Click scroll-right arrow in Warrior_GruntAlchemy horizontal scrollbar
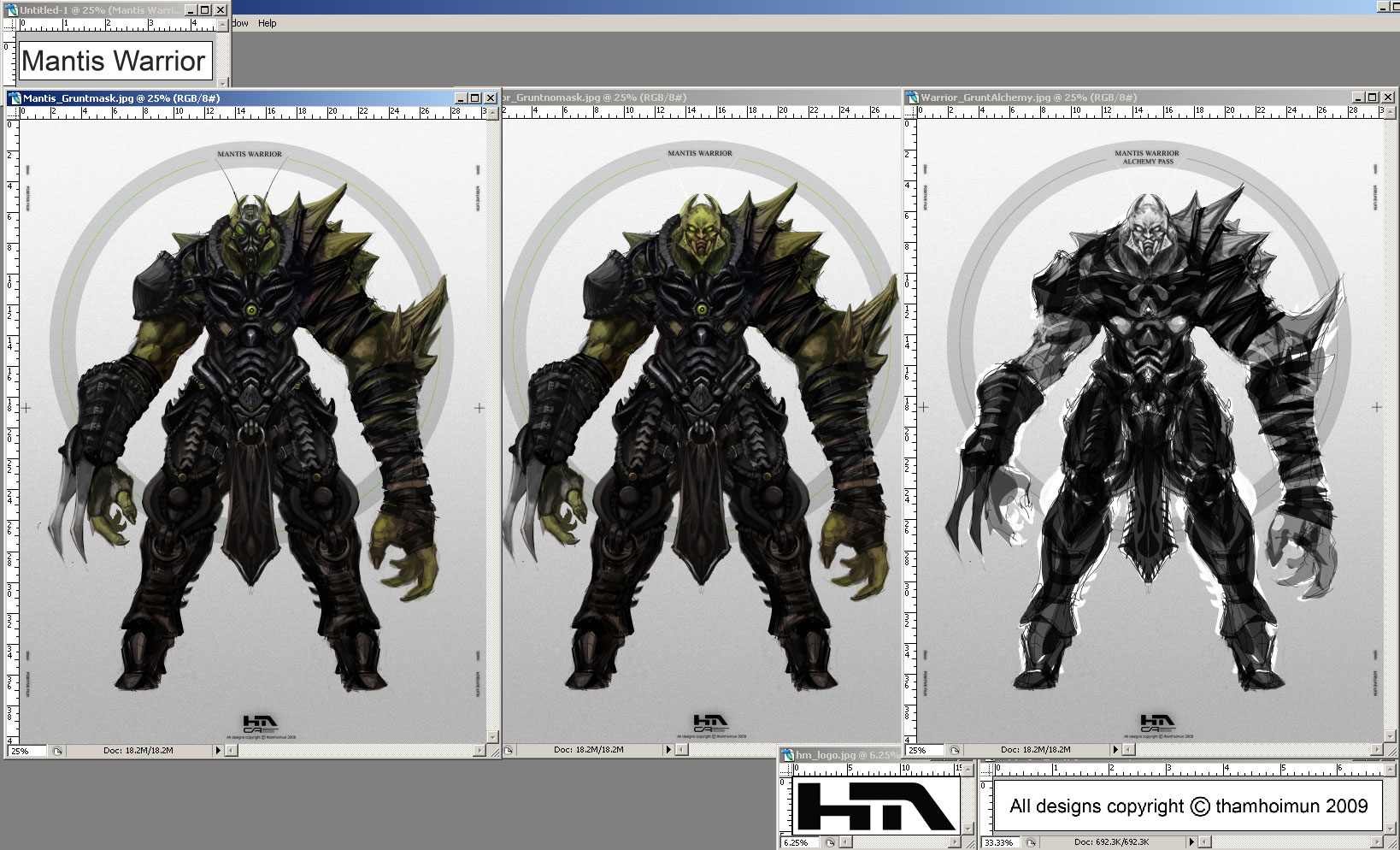This screenshot has height=850, width=1400. pyautogui.click(x=1377, y=750)
